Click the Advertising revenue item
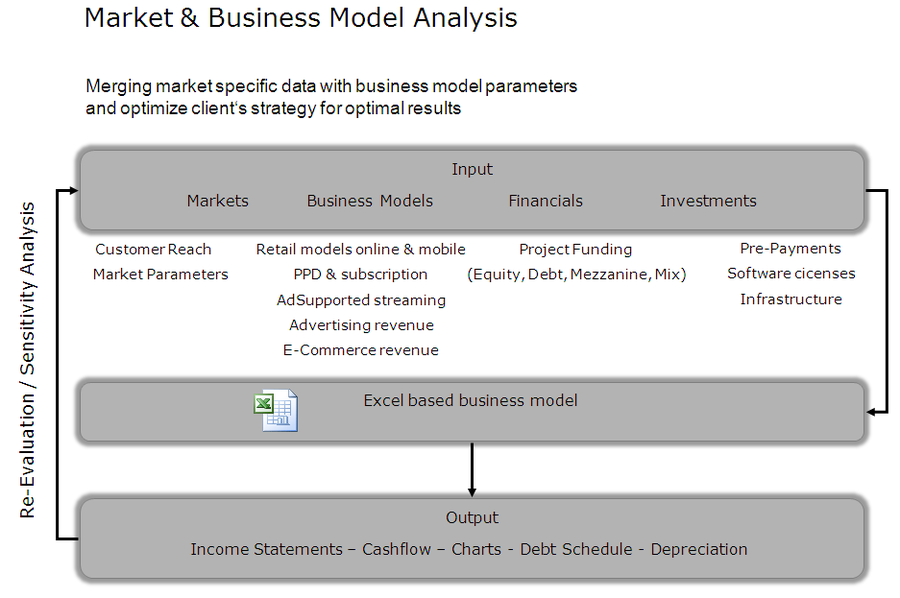The image size is (900, 598). (361, 325)
